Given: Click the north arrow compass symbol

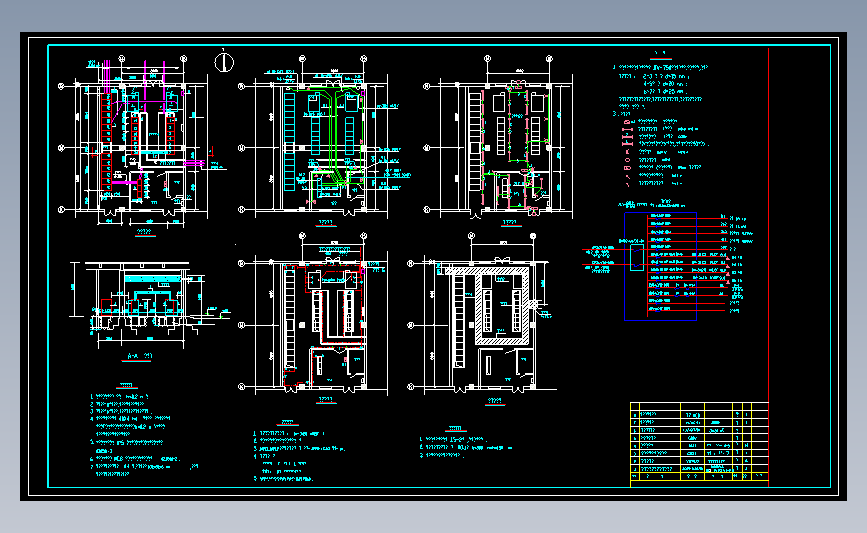Looking at the screenshot, I should click(x=224, y=61).
